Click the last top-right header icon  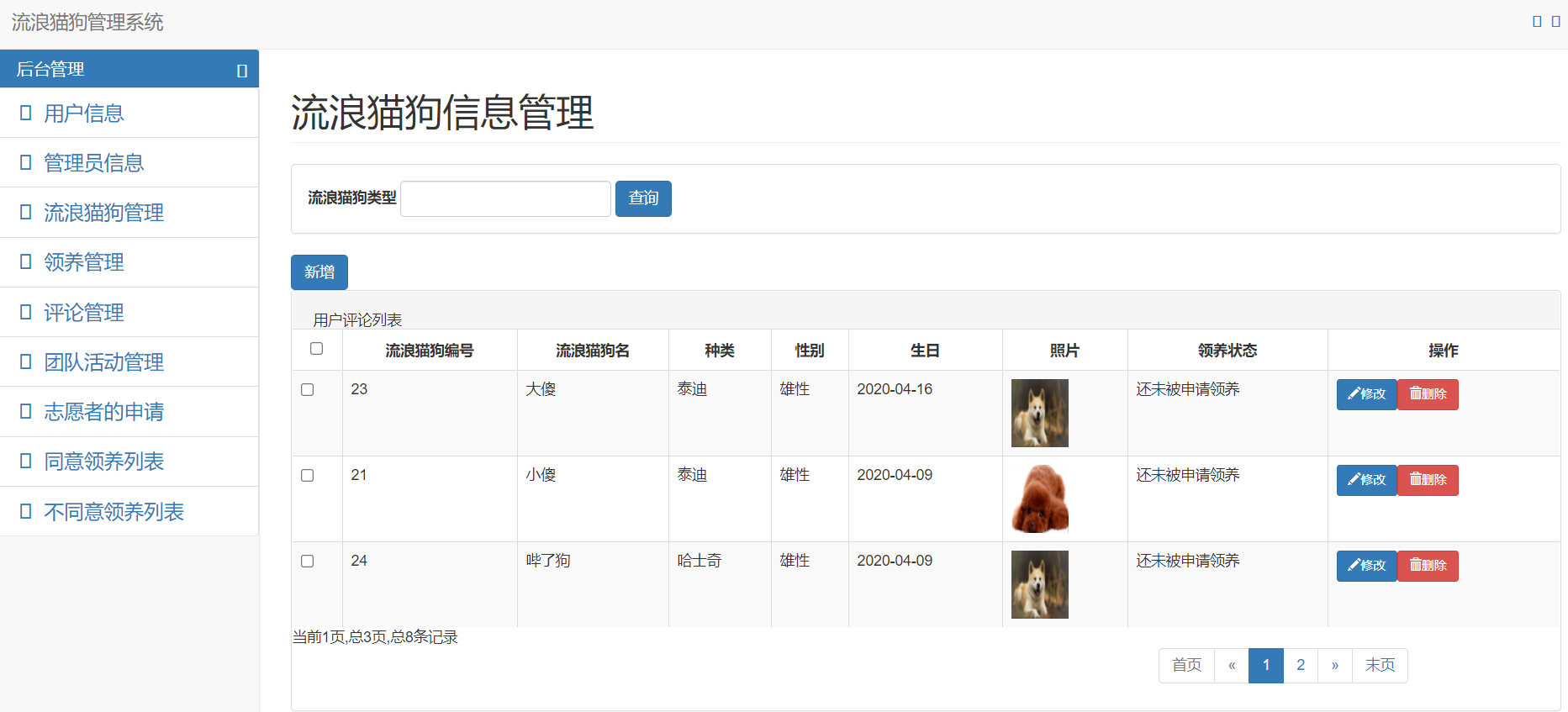pyautogui.click(x=1555, y=22)
